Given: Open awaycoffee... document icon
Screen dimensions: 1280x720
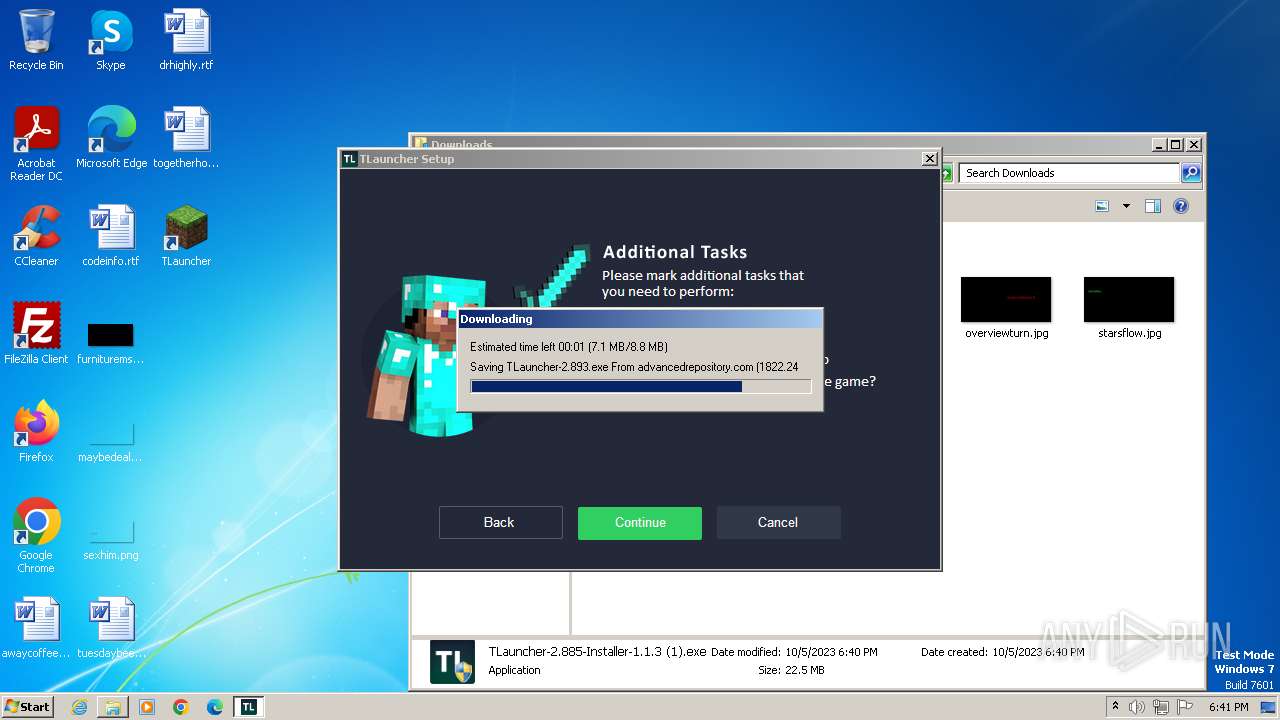Looking at the screenshot, I should pos(36,628).
